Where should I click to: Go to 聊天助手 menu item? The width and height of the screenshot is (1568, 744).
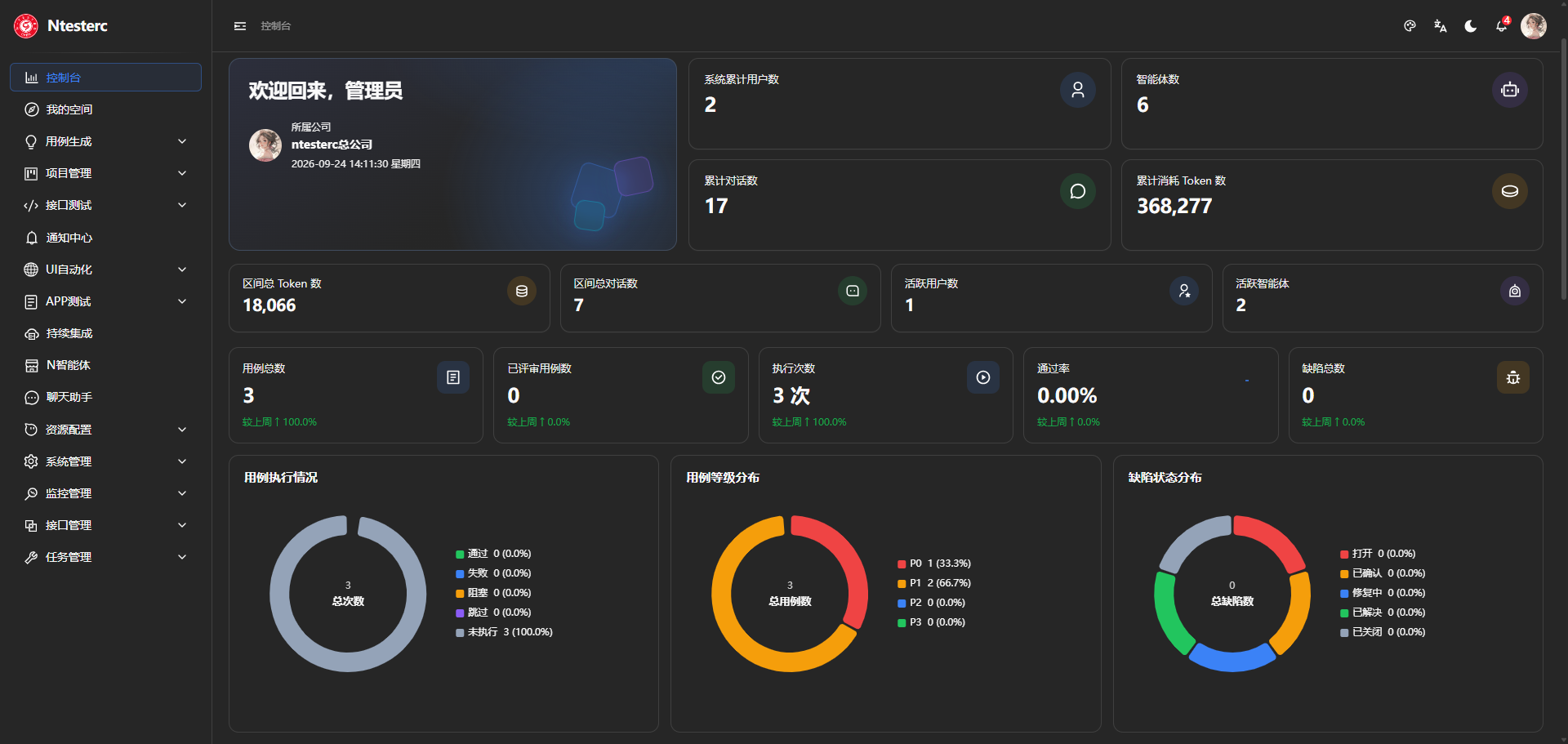click(x=105, y=398)
